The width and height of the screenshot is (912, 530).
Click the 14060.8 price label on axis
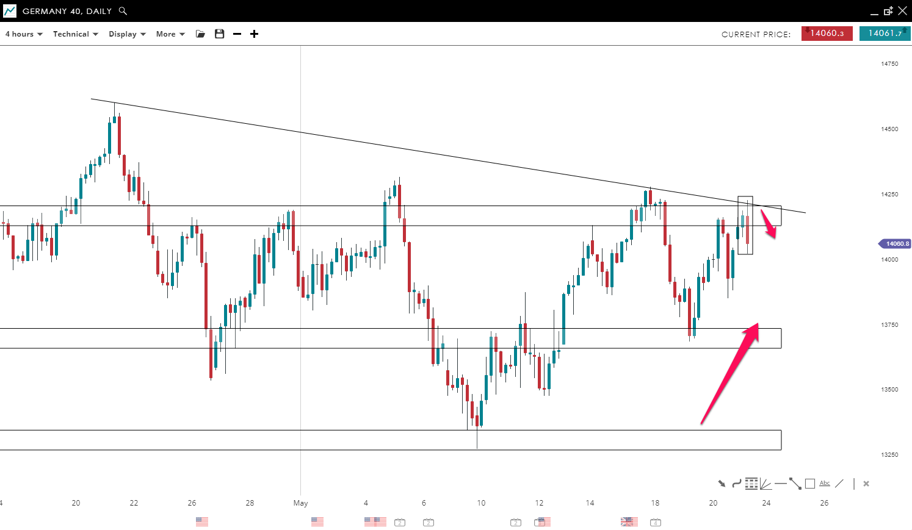[x=895, y=244]
